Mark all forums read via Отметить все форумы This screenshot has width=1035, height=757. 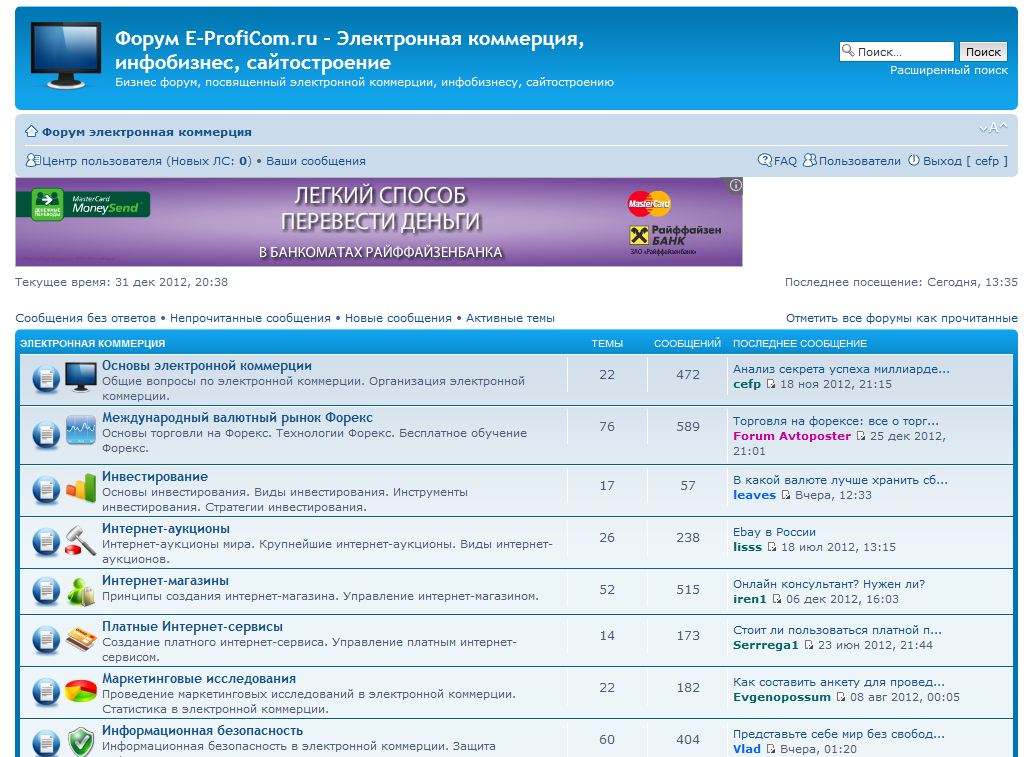(x=901, y=318)
